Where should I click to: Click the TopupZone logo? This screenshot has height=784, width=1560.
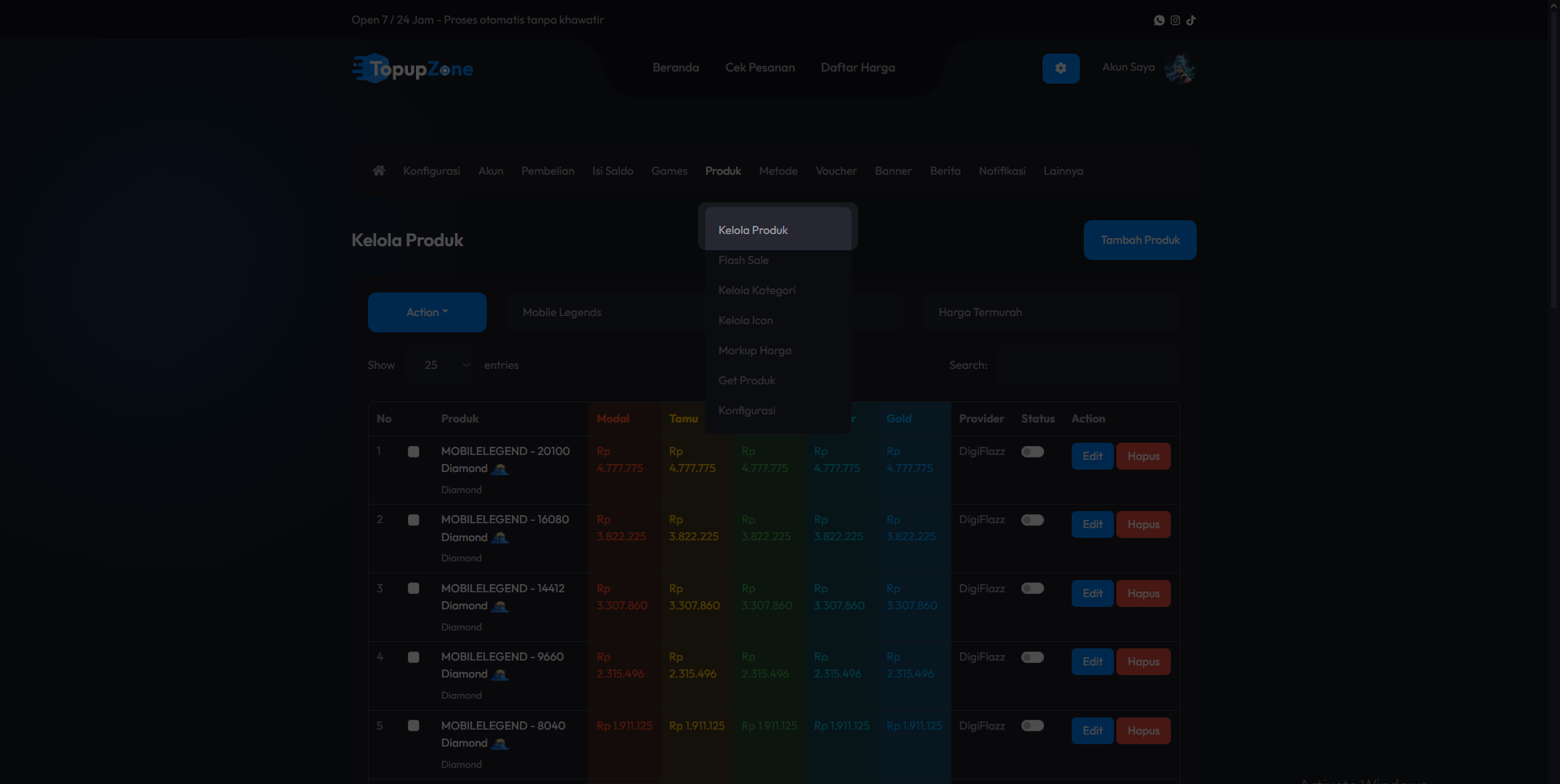tap(413, 68)
